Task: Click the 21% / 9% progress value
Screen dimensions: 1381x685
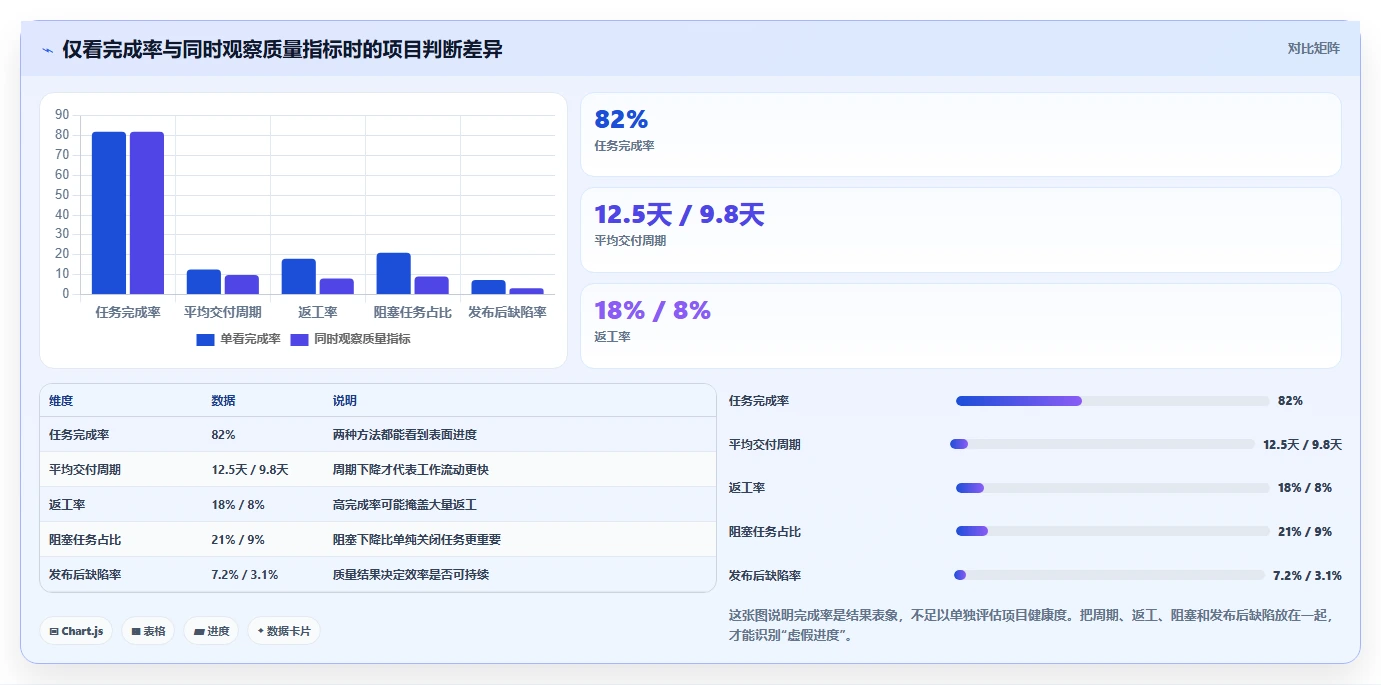Action: click(x=1305, y=532)
